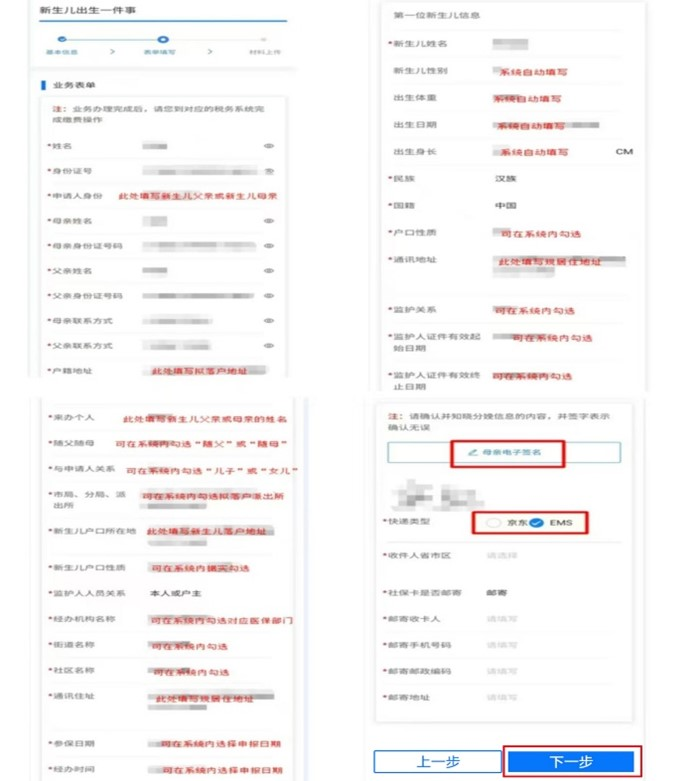
Task: Click the 新生儿姓名 field
Action: pos(511,44)
